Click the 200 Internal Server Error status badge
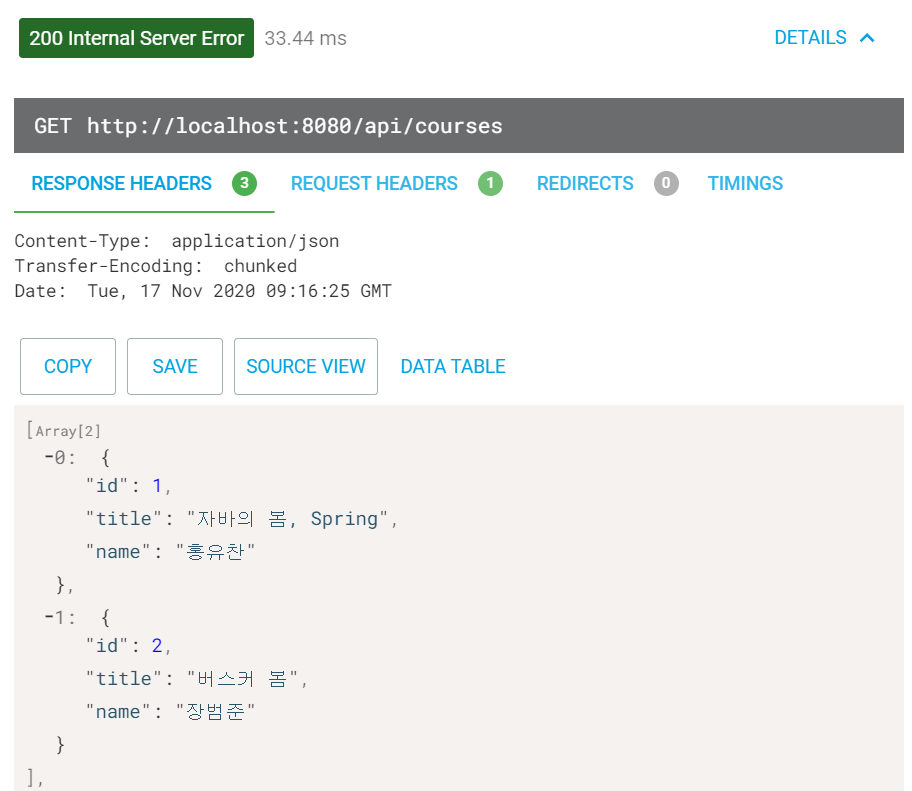Screen dimensions: 912x791 click(x=137, y=38)
